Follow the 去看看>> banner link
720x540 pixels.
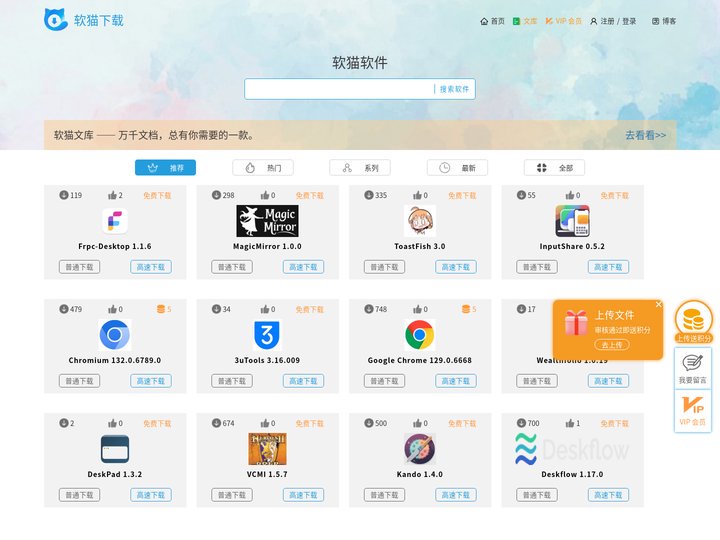coord(645,135)
